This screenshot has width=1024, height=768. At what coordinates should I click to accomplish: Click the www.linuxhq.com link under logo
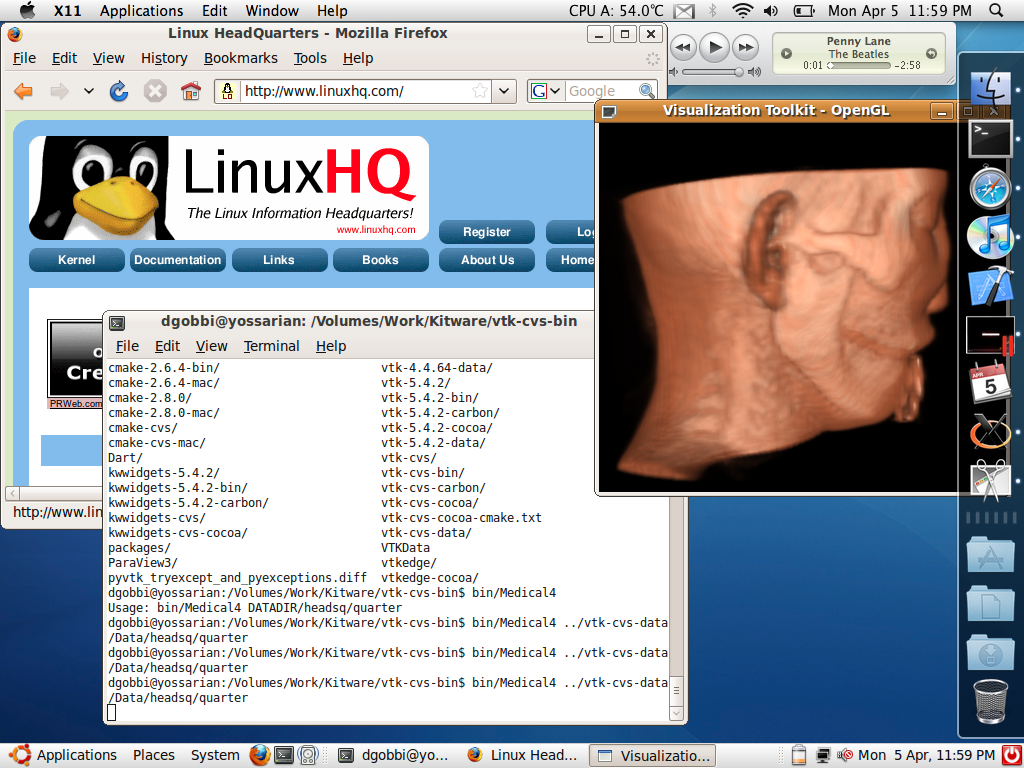point(376,229)
